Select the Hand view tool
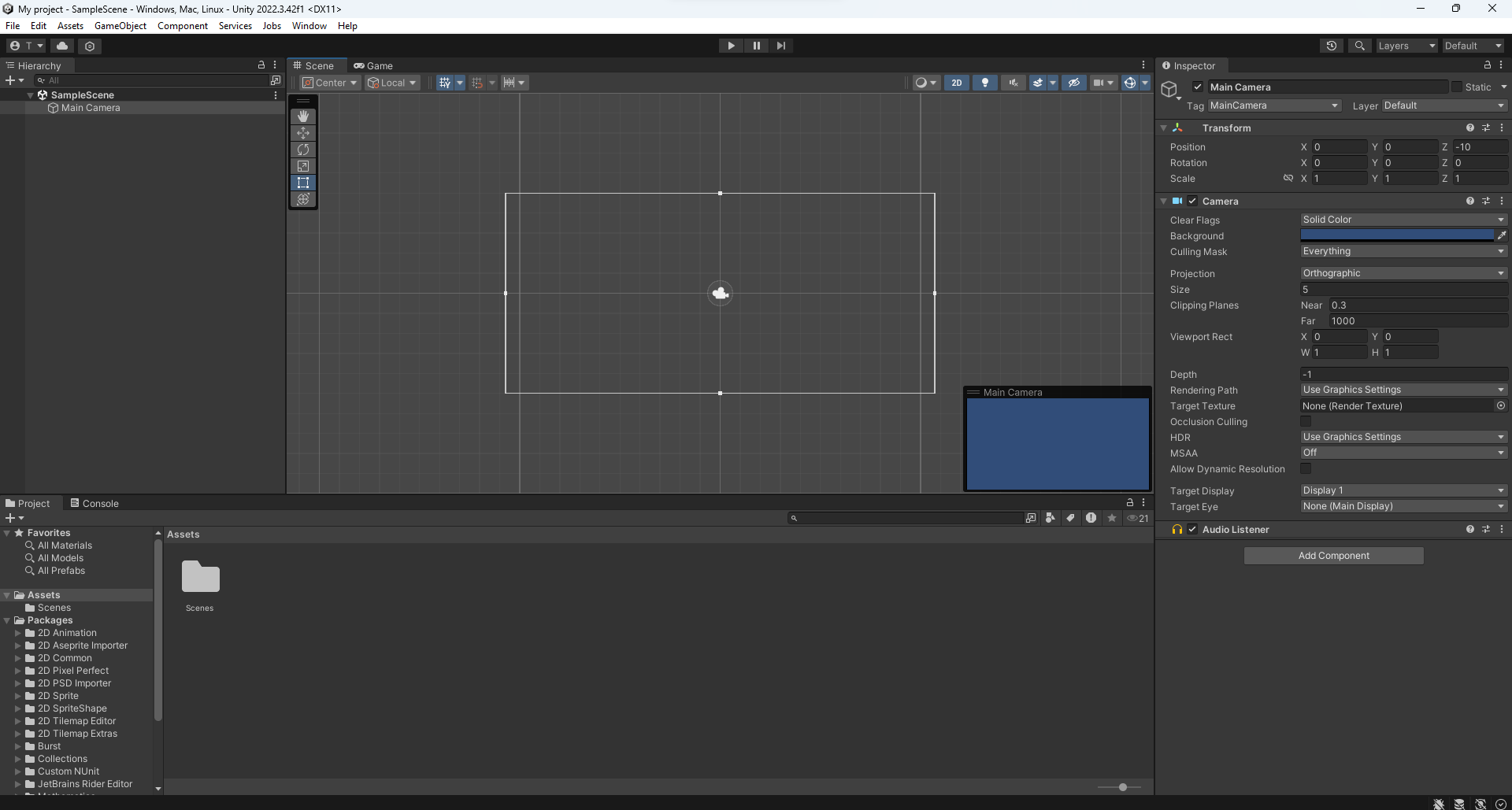The image size is (1512, 810). pyautogui.click(x=303, y=117)
